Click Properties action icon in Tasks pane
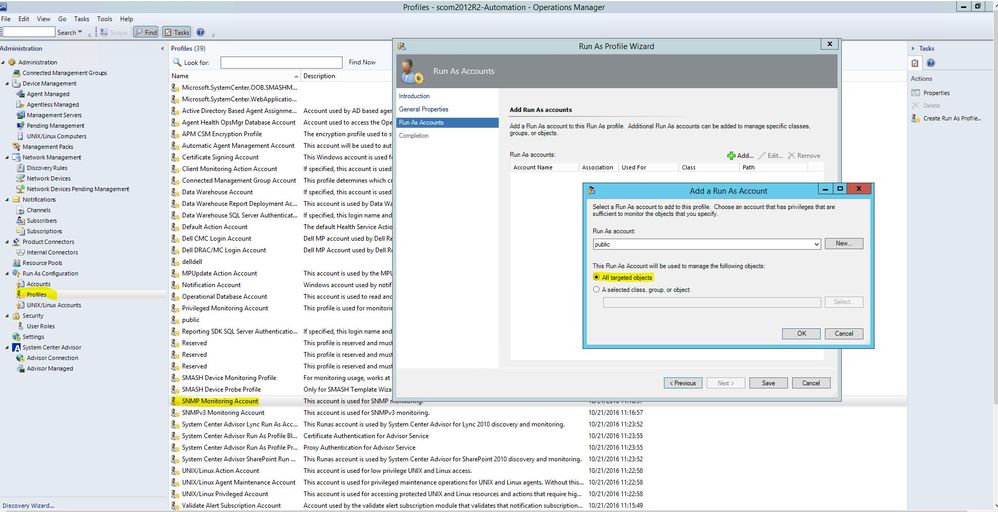 pos(916,93)
